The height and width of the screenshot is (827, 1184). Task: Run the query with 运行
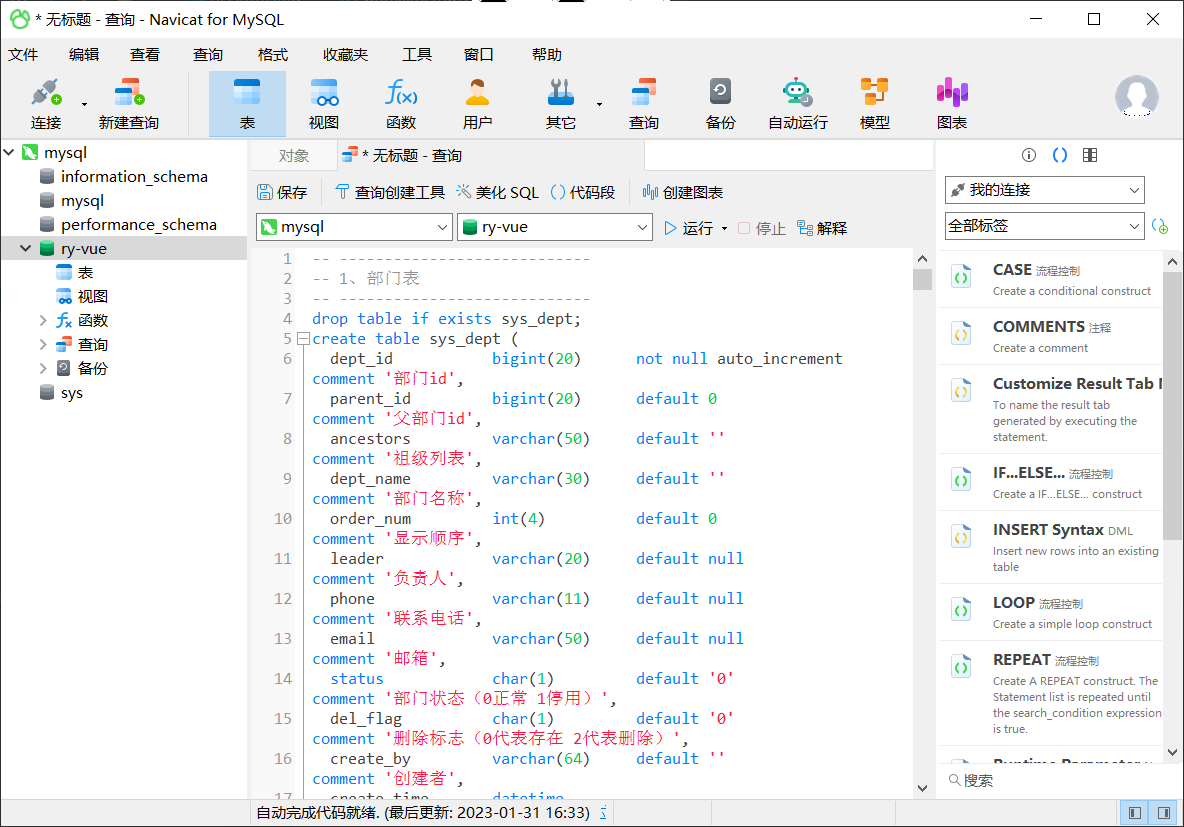(688, 228)
